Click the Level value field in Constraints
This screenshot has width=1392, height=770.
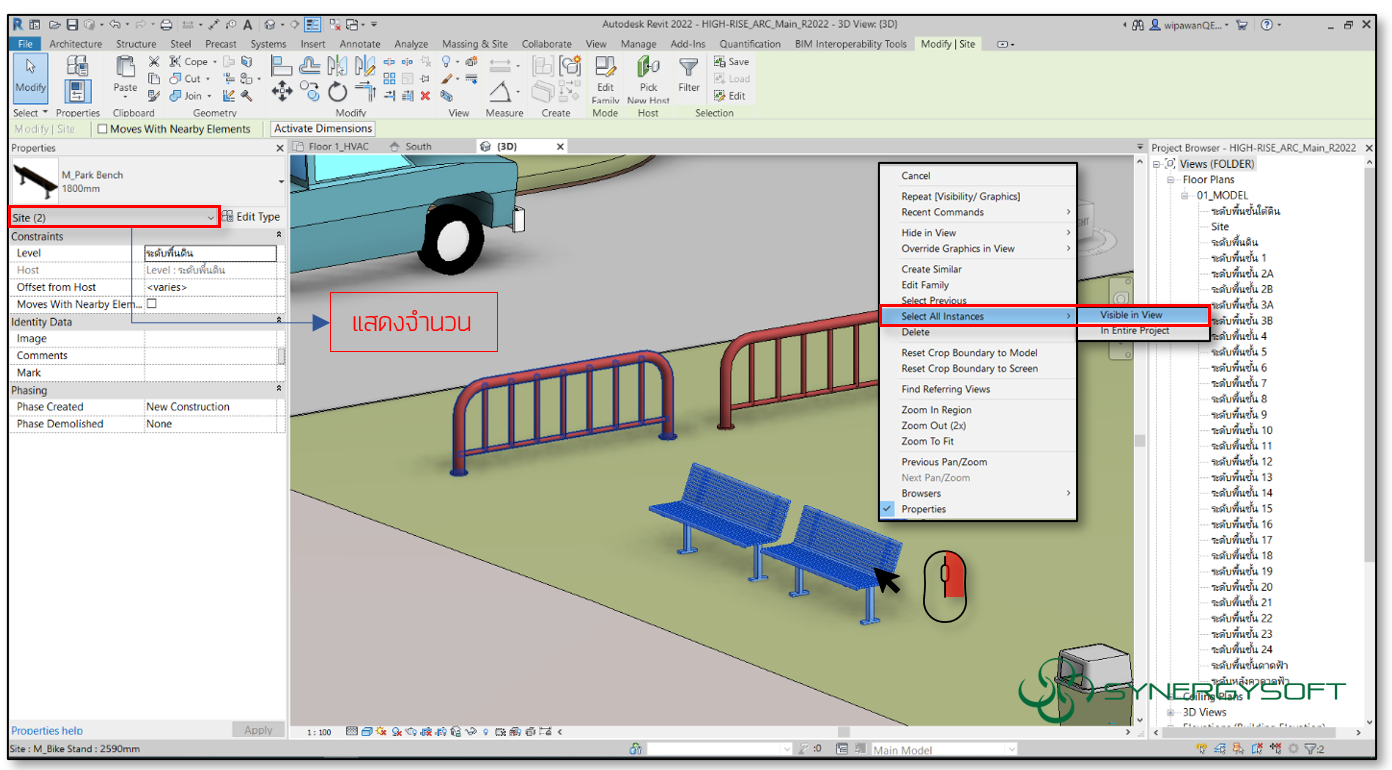click(210, 253)
